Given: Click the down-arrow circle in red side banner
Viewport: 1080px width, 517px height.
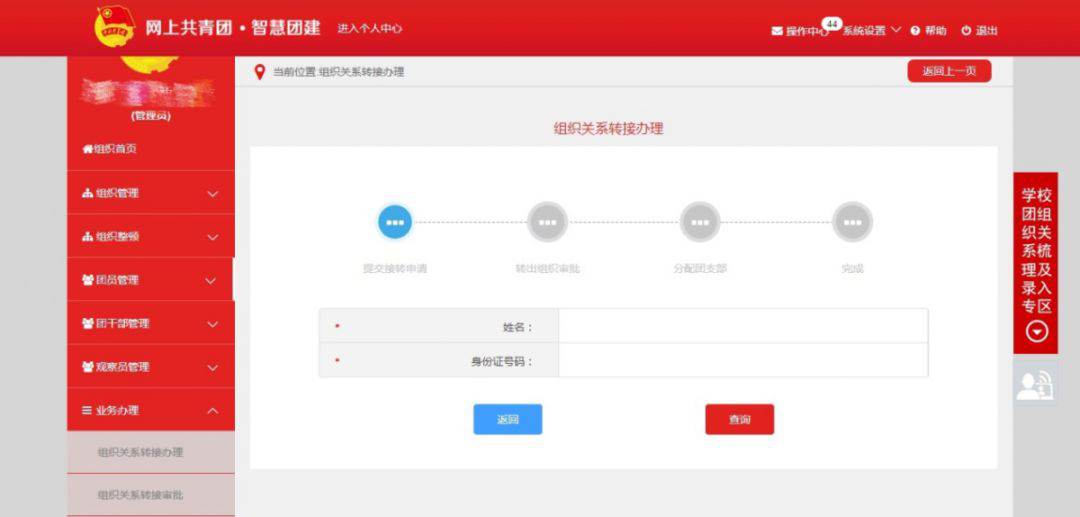Looking at the screenshot, I should point(1037,332).
